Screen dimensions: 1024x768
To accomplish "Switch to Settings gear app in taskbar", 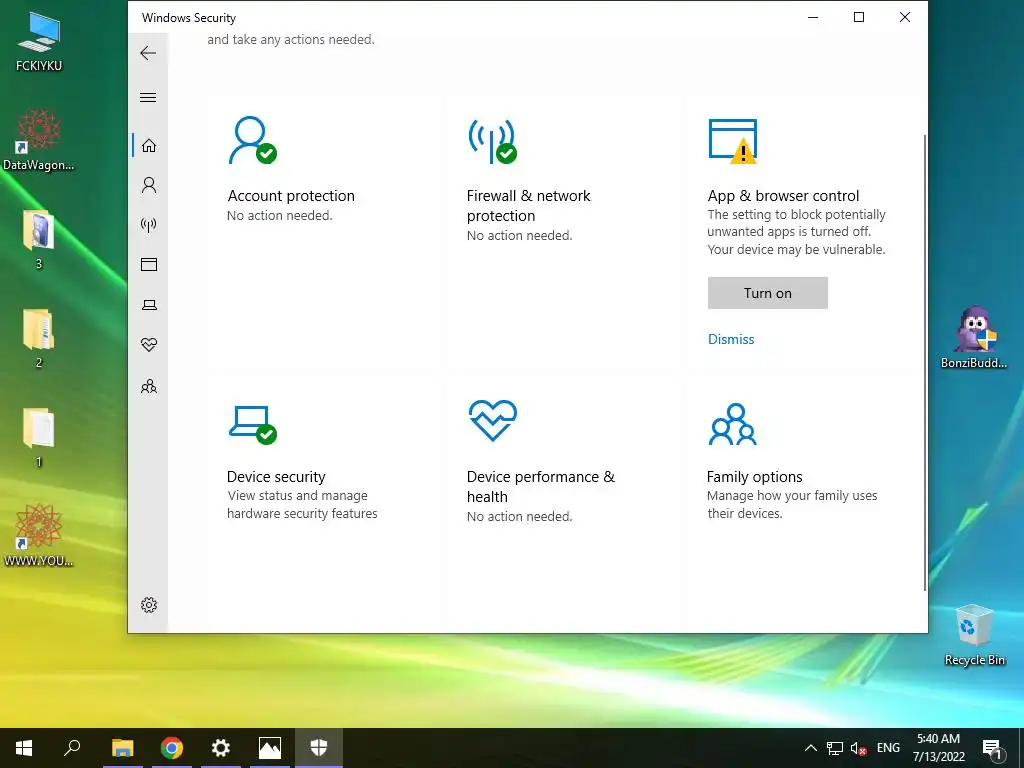I will coord(221,748).
